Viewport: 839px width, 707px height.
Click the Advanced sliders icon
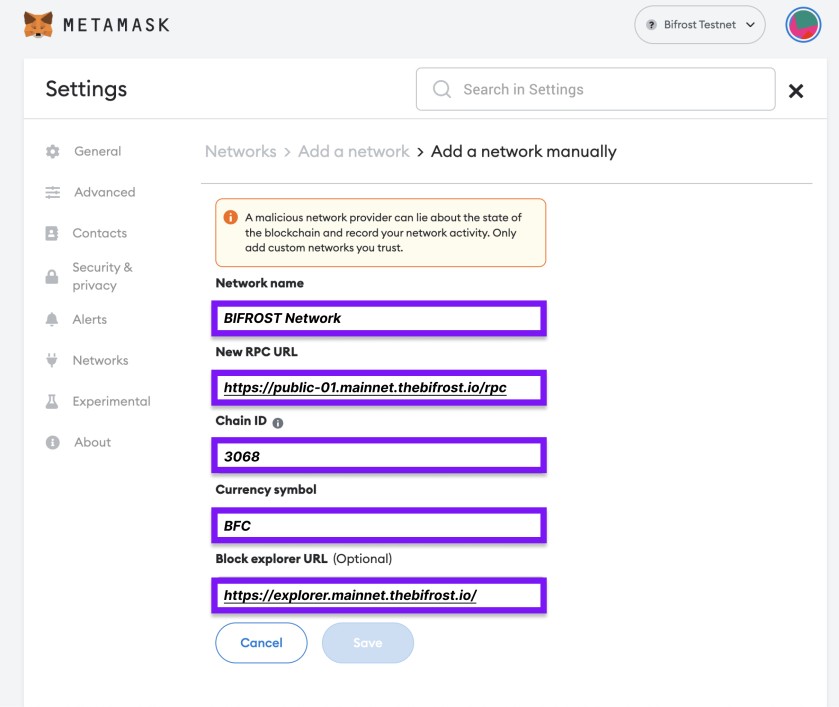click(x=53, y=193)
